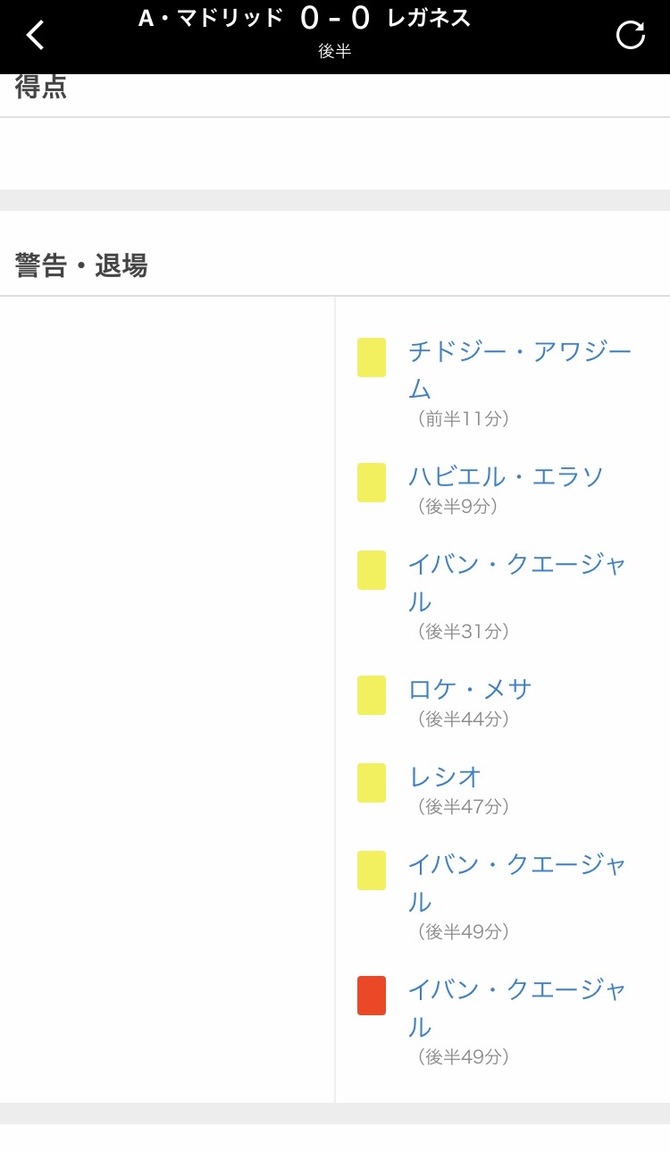Select the レガネス team name
Screen dimensions: 670x1152
click(x=428, y=18)
